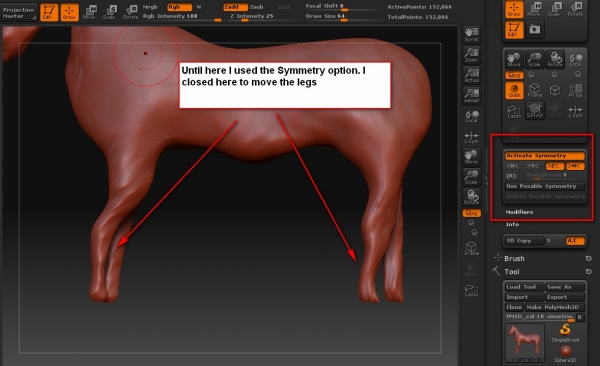This screenshot has width=600, height=366.
Task: Click the S.Pivot icon
Action: click(535, 111)
